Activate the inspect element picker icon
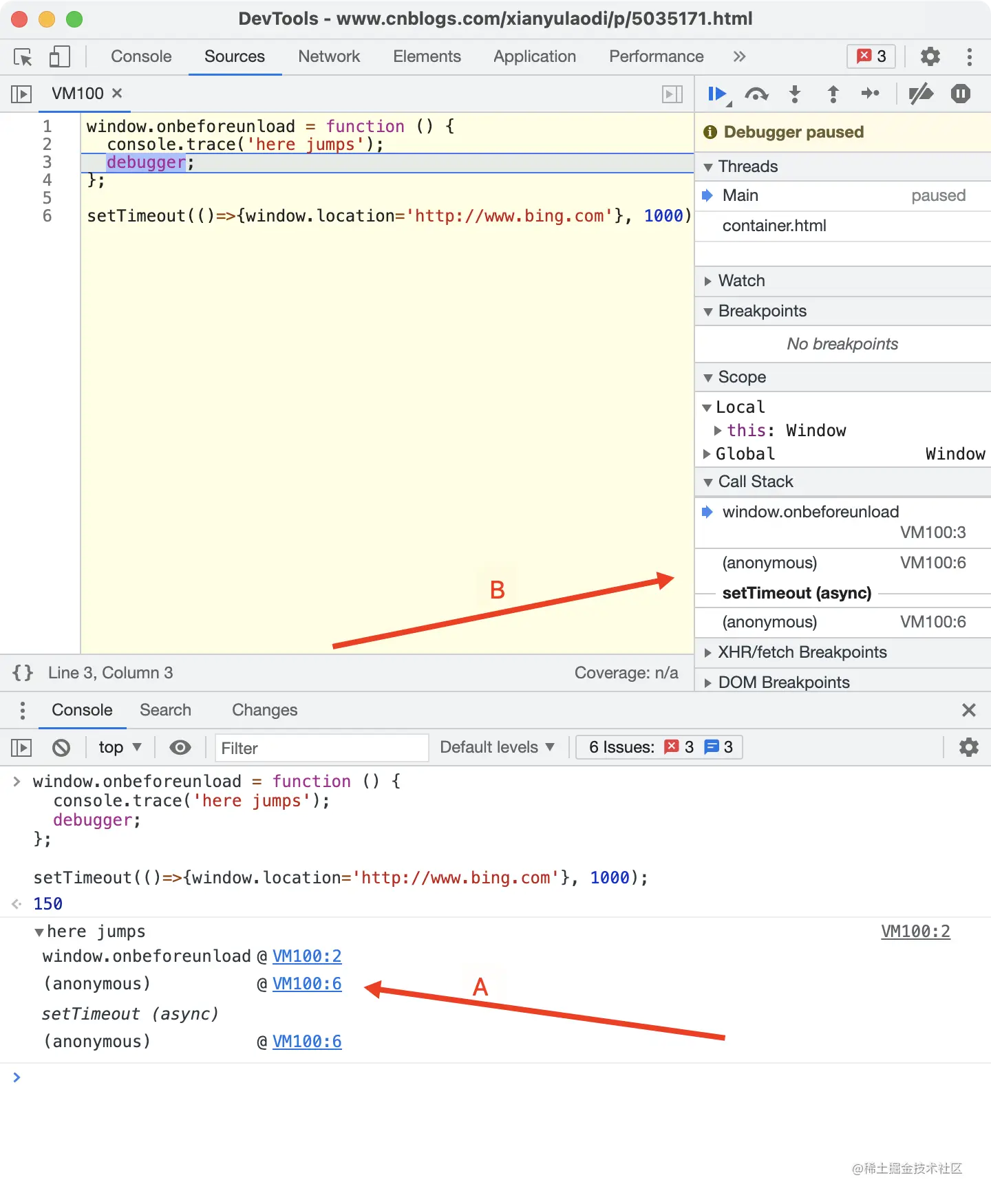Screen dimensions: 991x1204 click(23, 57)
